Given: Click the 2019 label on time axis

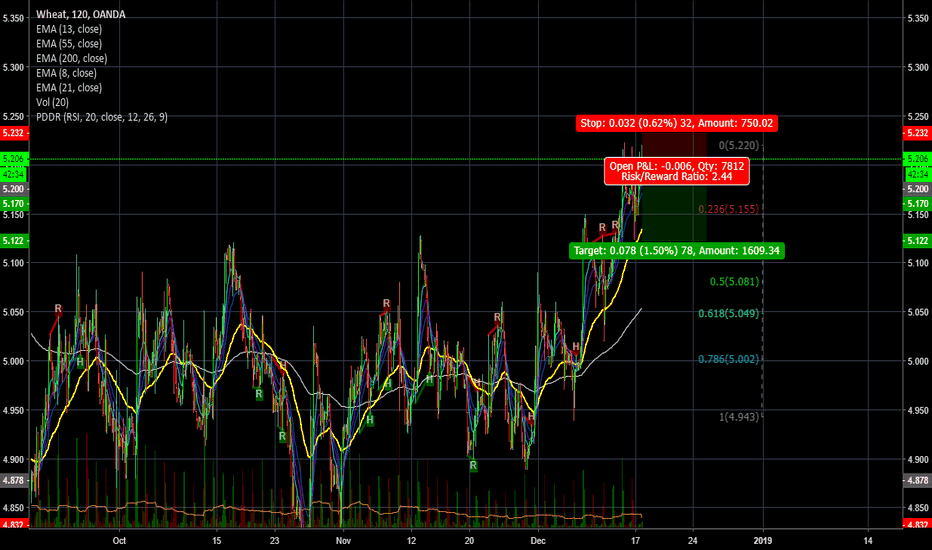Looking at the screenshot, I should pos(763,540).
